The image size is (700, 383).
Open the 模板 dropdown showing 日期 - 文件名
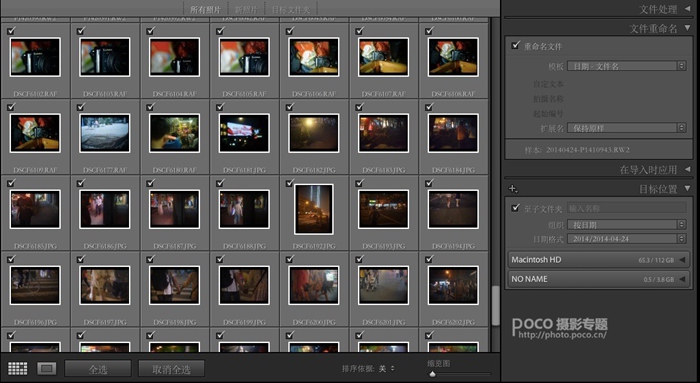pos(626,66)
